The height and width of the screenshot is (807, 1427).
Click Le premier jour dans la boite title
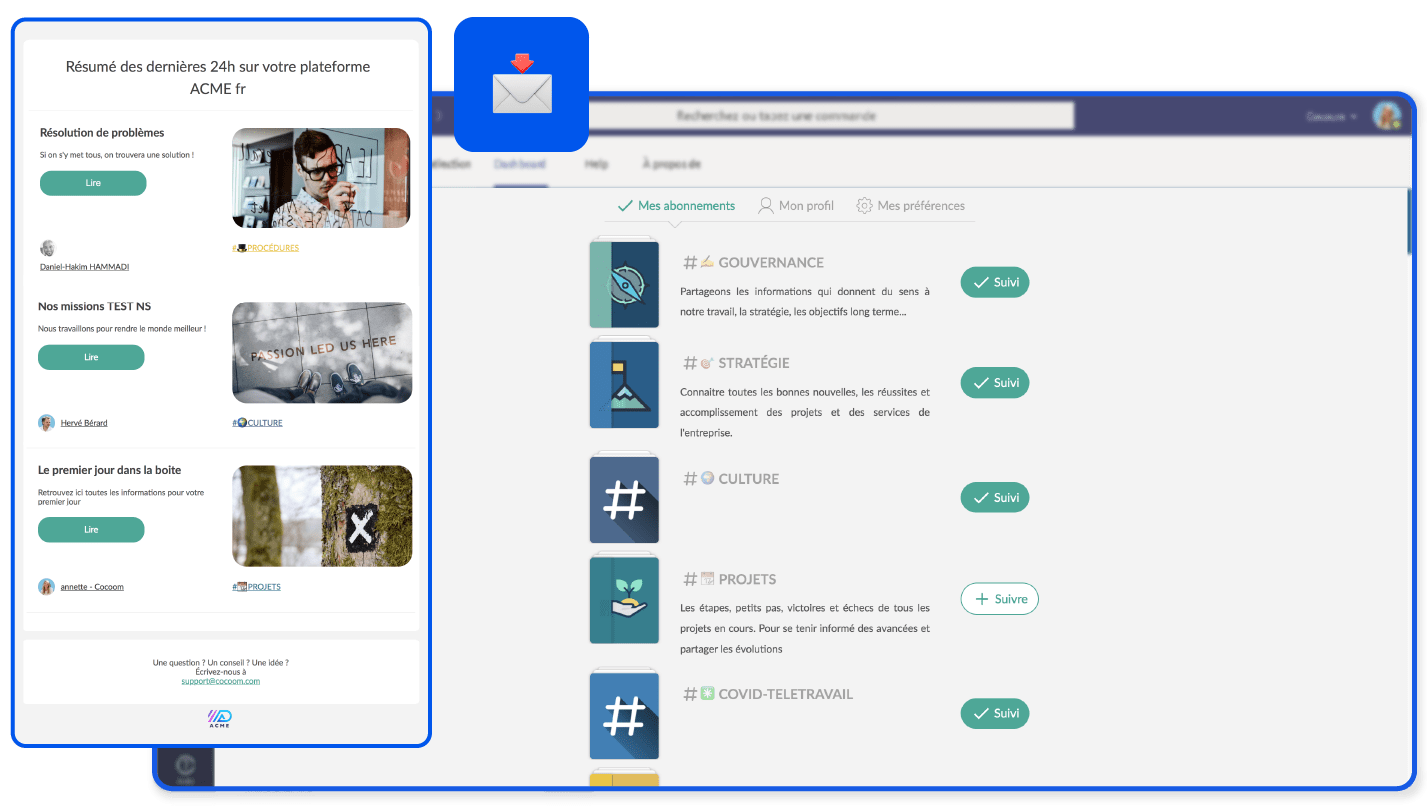[x=110, y=470]
